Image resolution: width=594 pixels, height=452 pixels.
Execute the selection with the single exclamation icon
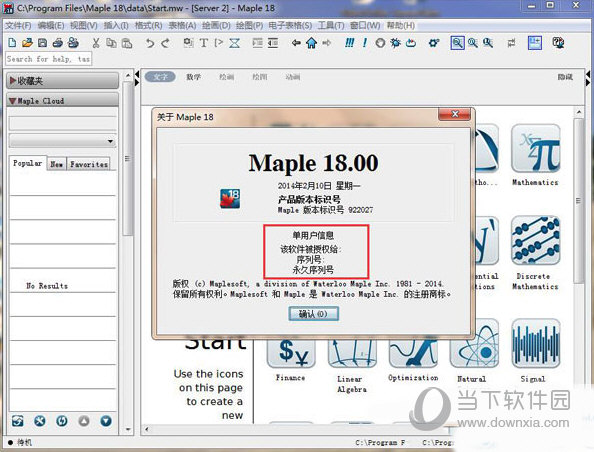click(364, 43)
